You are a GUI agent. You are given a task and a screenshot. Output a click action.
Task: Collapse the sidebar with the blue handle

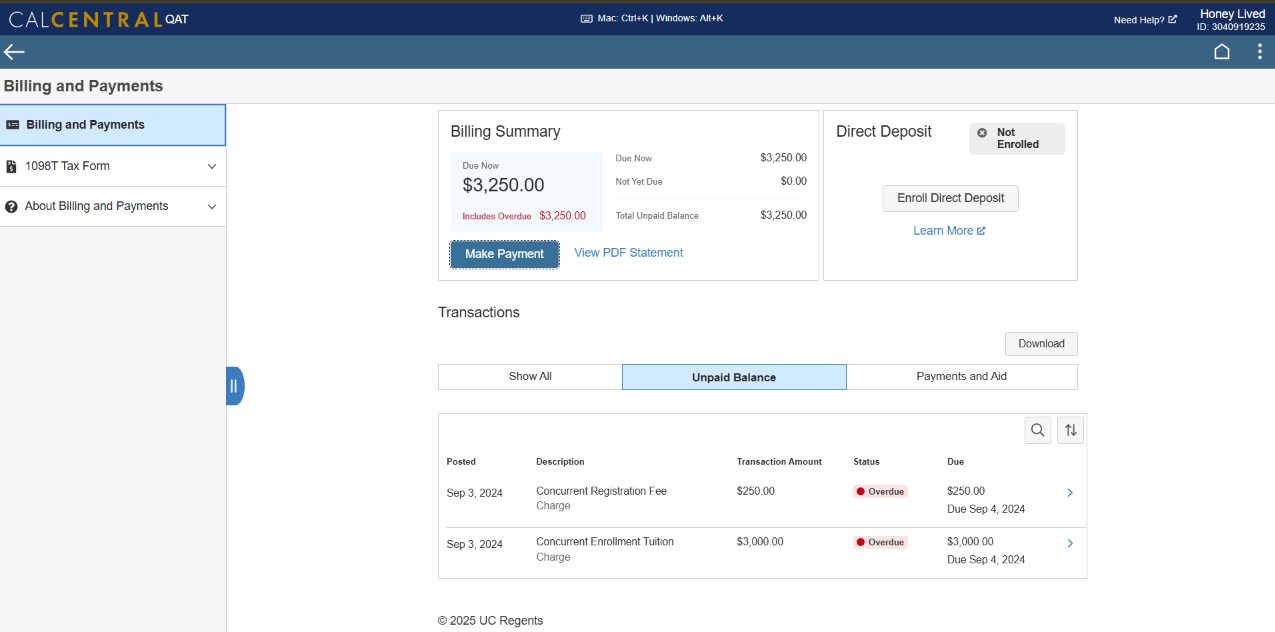233,385
